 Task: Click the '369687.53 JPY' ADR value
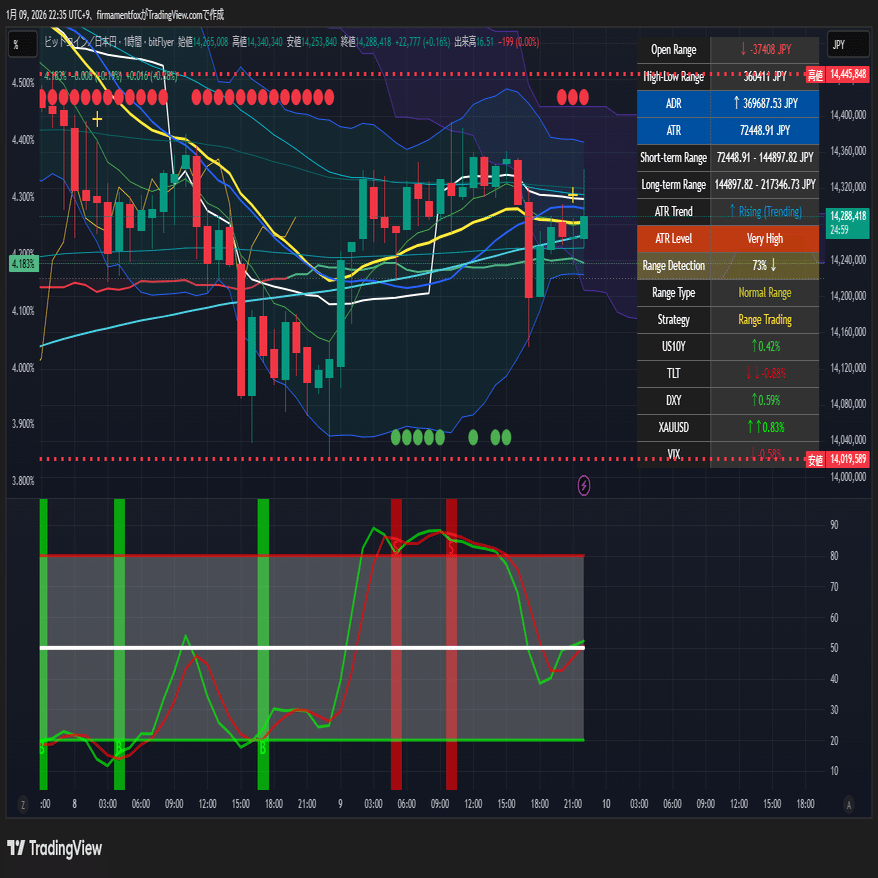(765, 104)
